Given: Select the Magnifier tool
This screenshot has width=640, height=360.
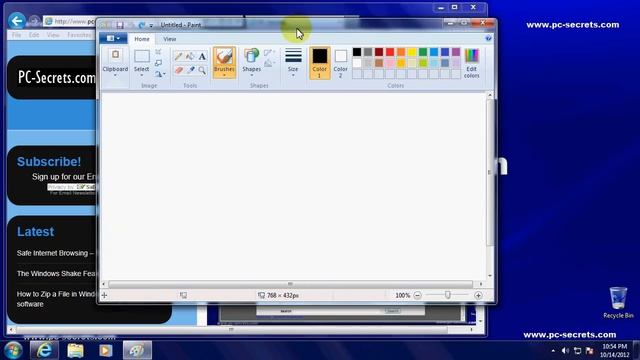Looking at the screenshot, I should pyautogui.click(x=202, y=70).
